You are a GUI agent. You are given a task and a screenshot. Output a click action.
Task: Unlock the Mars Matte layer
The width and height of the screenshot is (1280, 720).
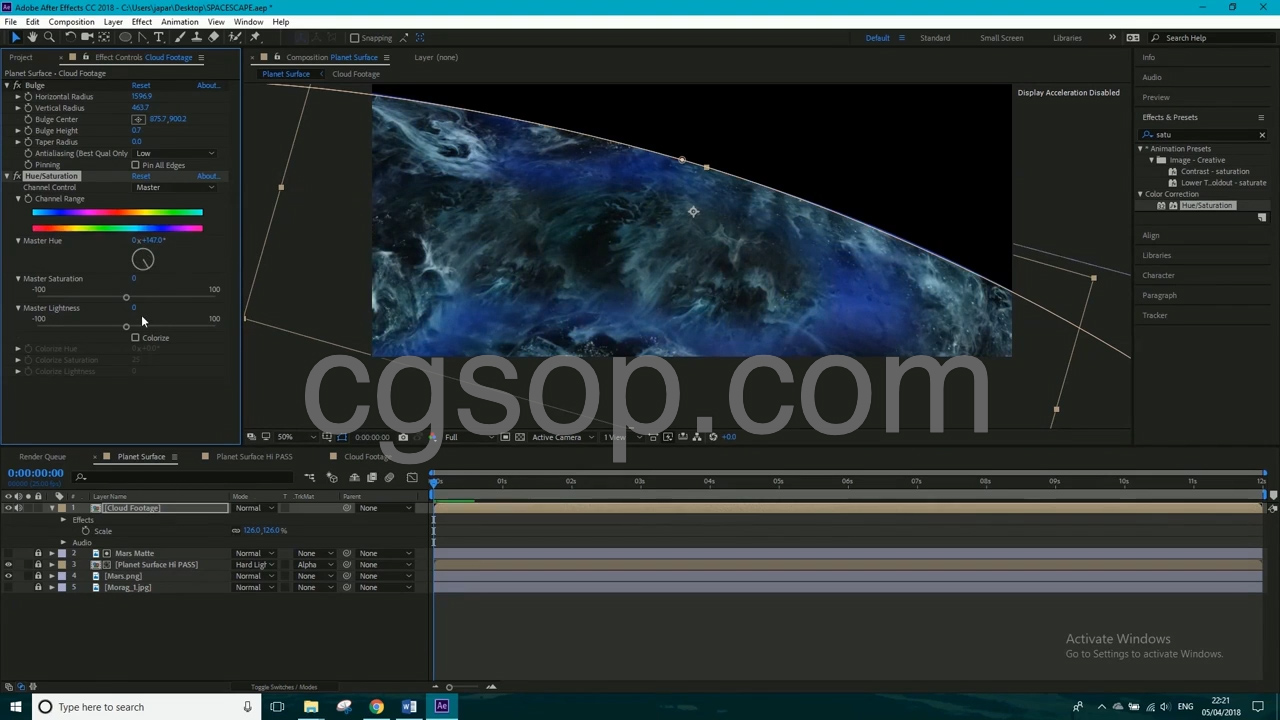(x=38, y=553)
